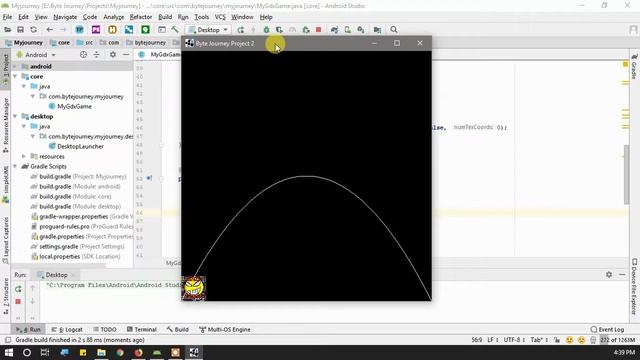
Task: Open the AVD Manager device icon
Action: tap(347, 30)
